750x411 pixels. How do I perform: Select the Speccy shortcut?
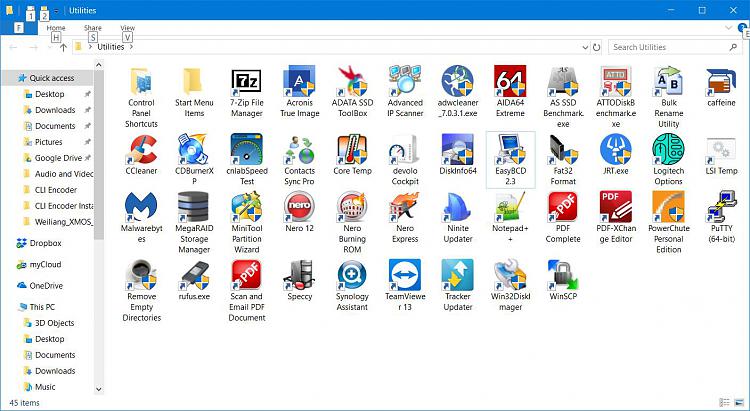pos(299,276)
